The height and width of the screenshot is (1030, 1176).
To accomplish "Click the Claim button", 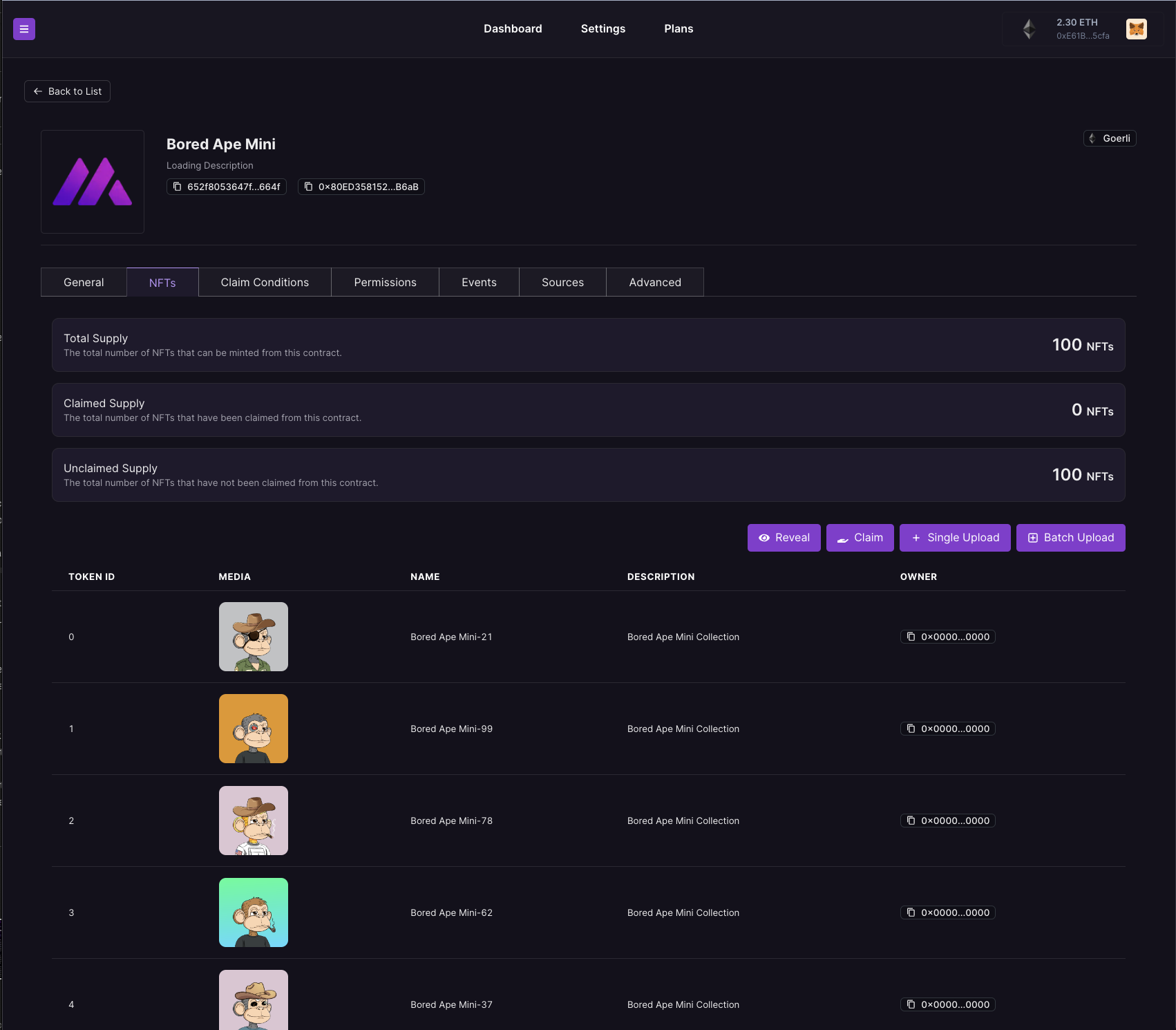I will pyautogui.click(x=860, y=538).
